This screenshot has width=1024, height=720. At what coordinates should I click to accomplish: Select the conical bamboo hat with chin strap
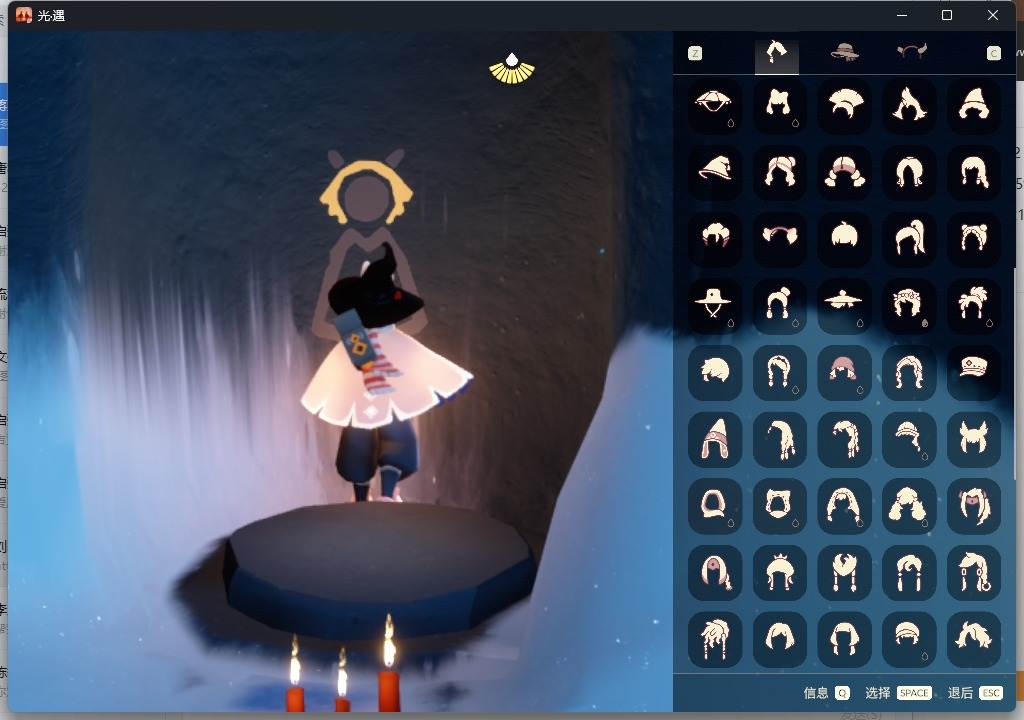coord(714,106)
